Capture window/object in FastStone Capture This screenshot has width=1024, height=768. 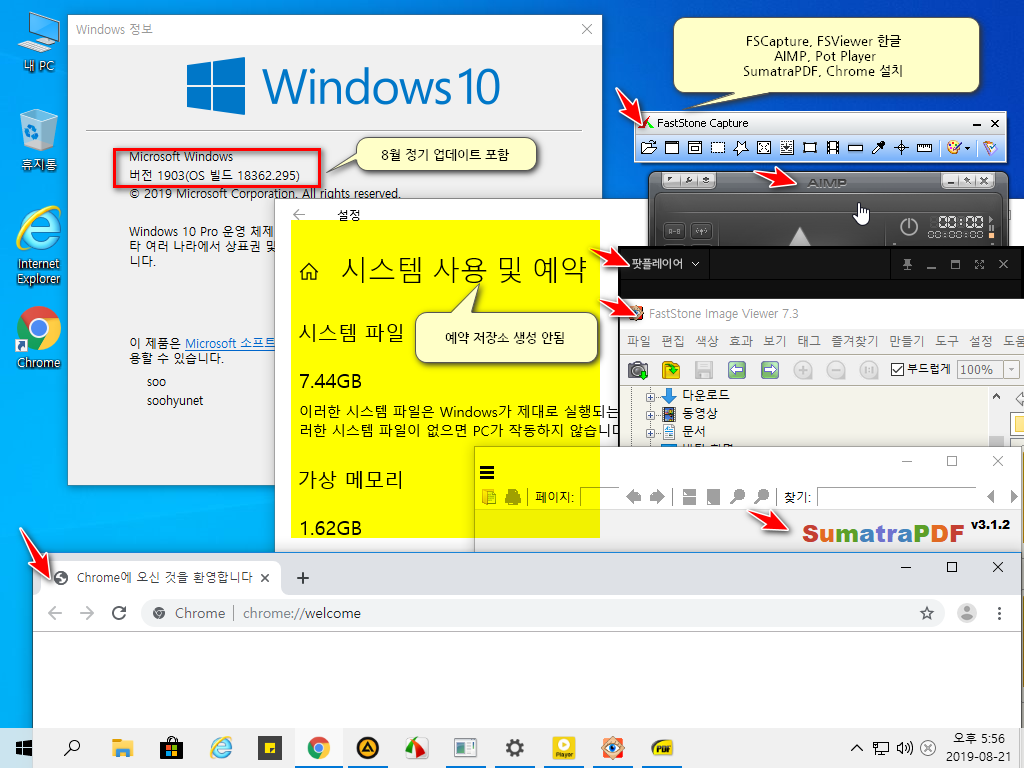[x=695, y=148]
